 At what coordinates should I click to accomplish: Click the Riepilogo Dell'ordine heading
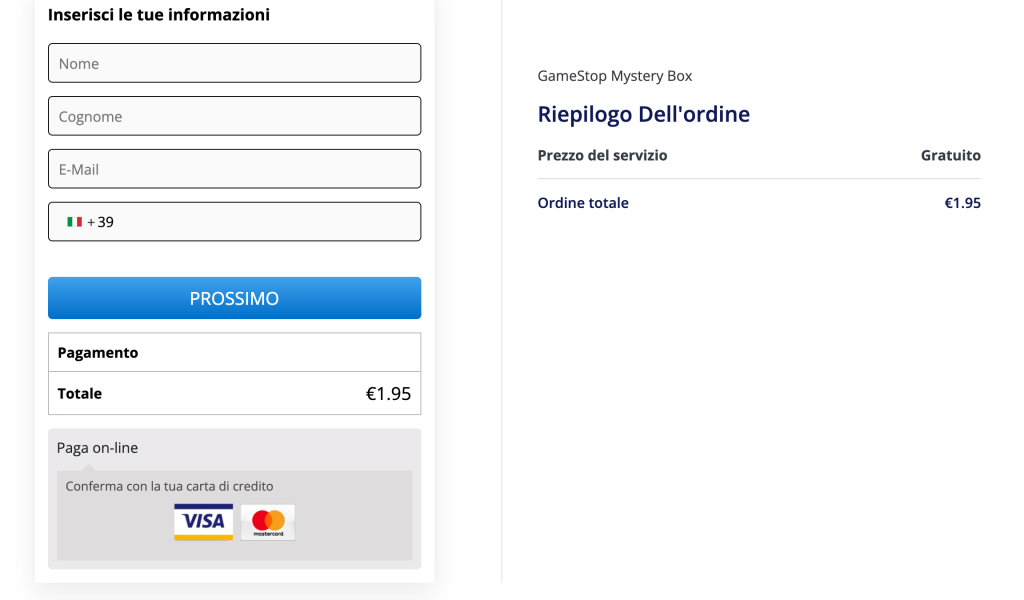pyautogui.click(x=644, y=113)
